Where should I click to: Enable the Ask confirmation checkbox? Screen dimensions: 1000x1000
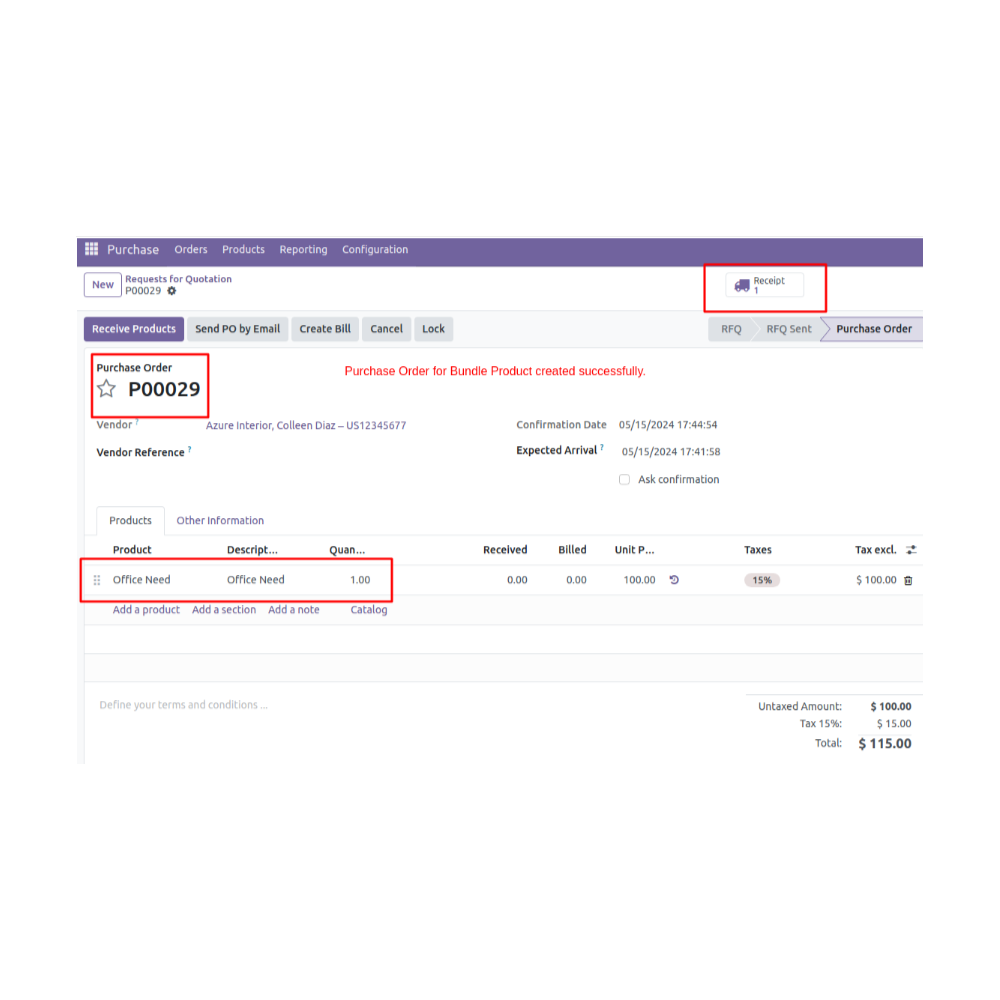point(625,480)
